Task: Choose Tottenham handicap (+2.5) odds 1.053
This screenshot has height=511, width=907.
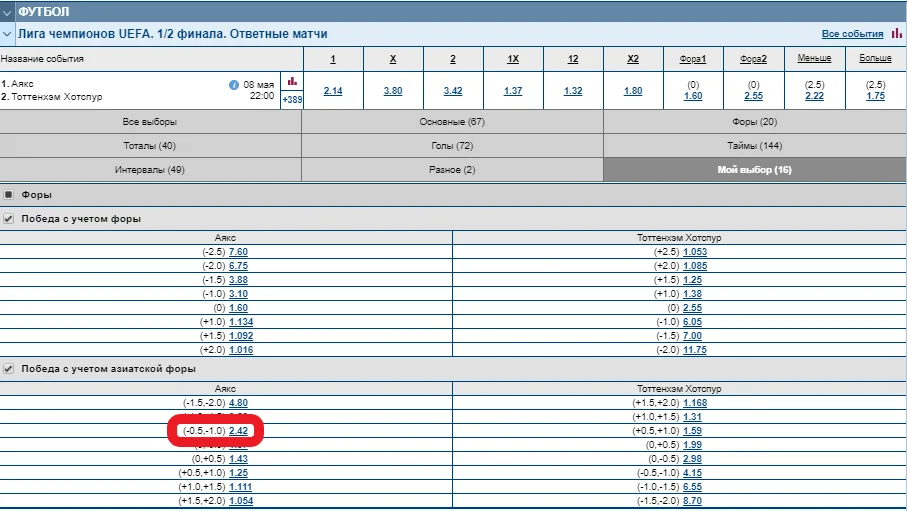Action: click(695, 252)
